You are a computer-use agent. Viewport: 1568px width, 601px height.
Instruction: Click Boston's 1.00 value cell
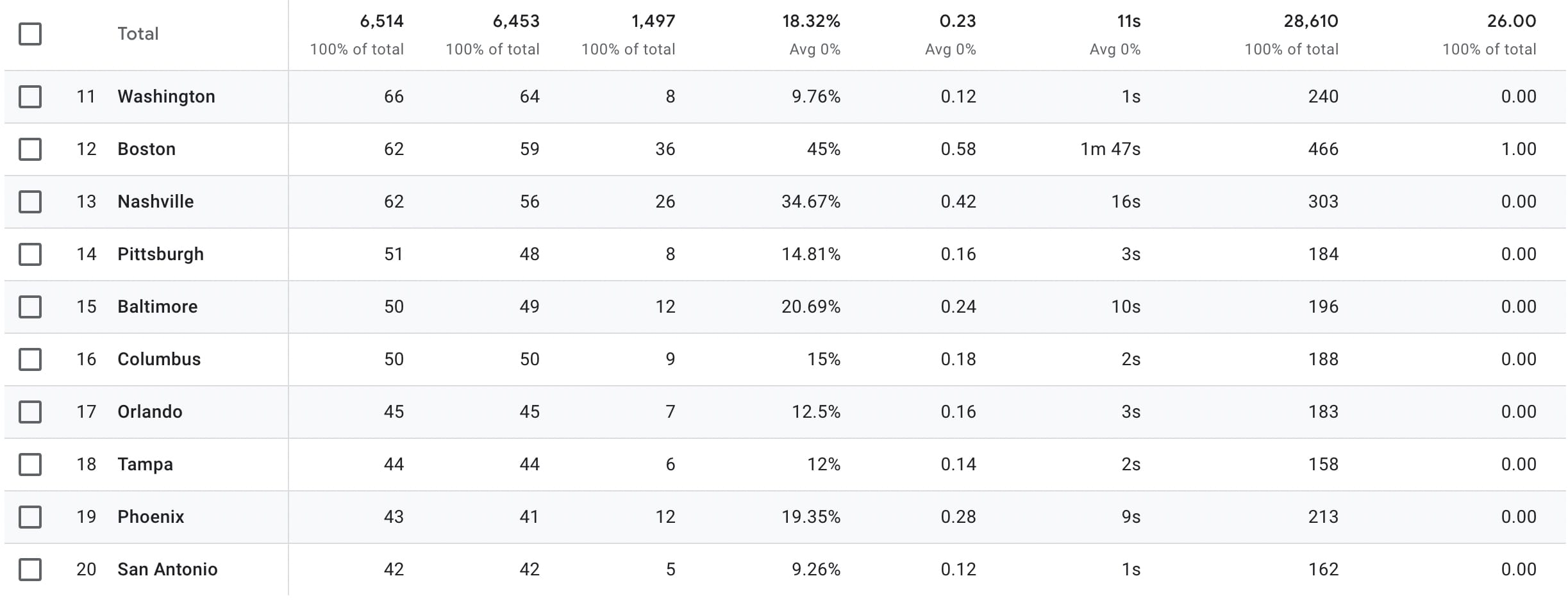pyautogui.click(x=1518, y=149)
